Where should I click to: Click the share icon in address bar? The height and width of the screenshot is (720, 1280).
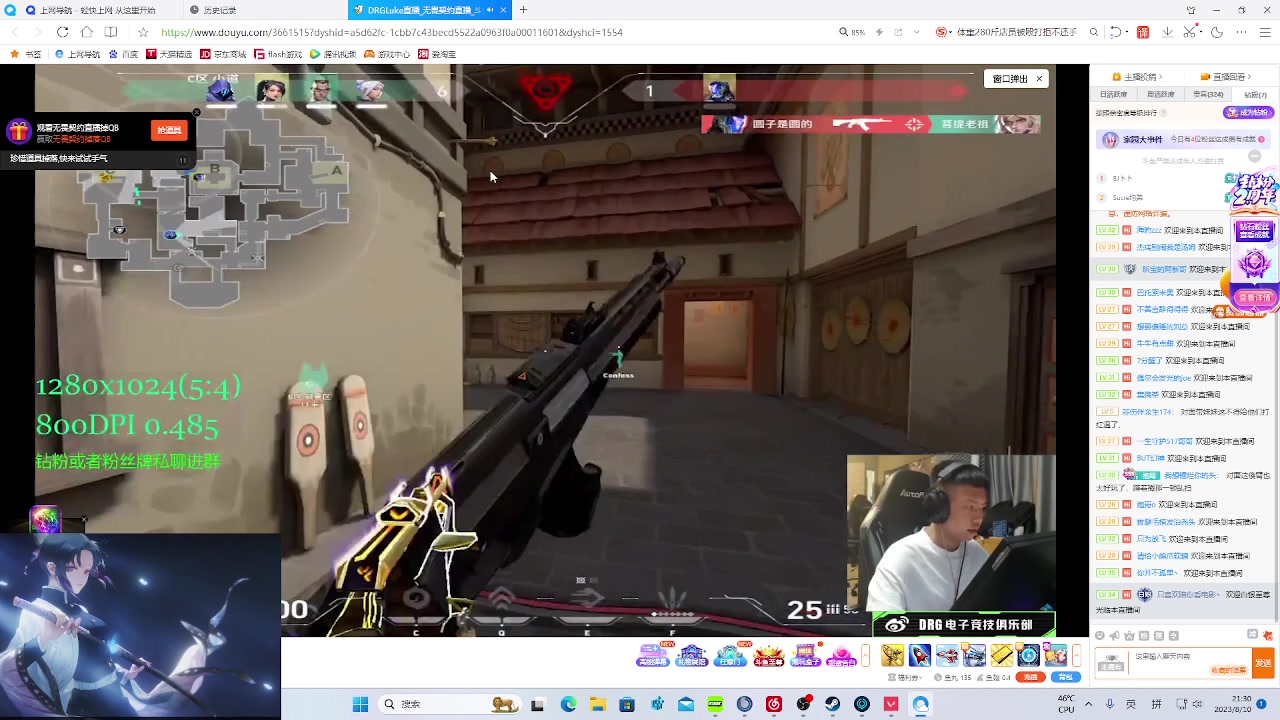click(x=898, y=32)
